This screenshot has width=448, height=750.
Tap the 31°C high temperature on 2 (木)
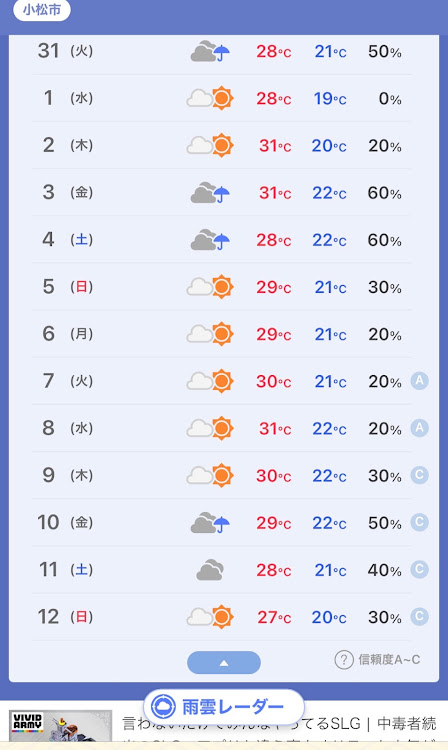pos(275,145)
